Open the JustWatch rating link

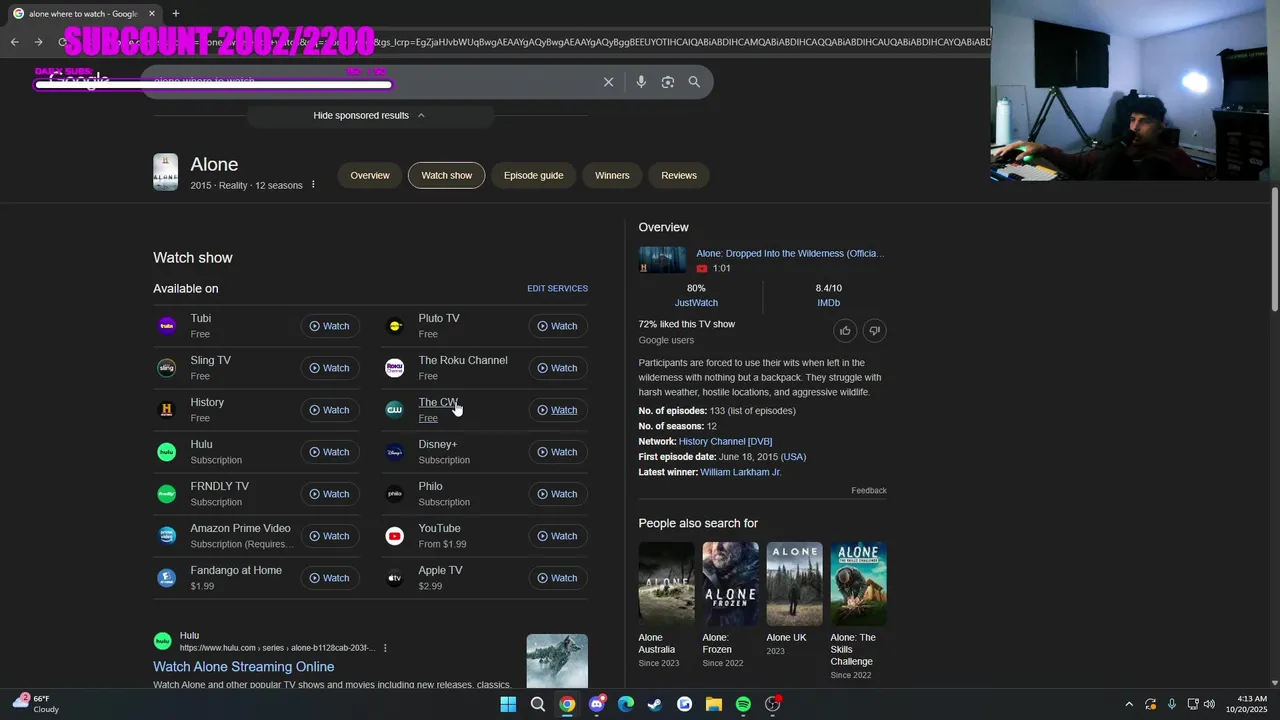pos(696,303)
